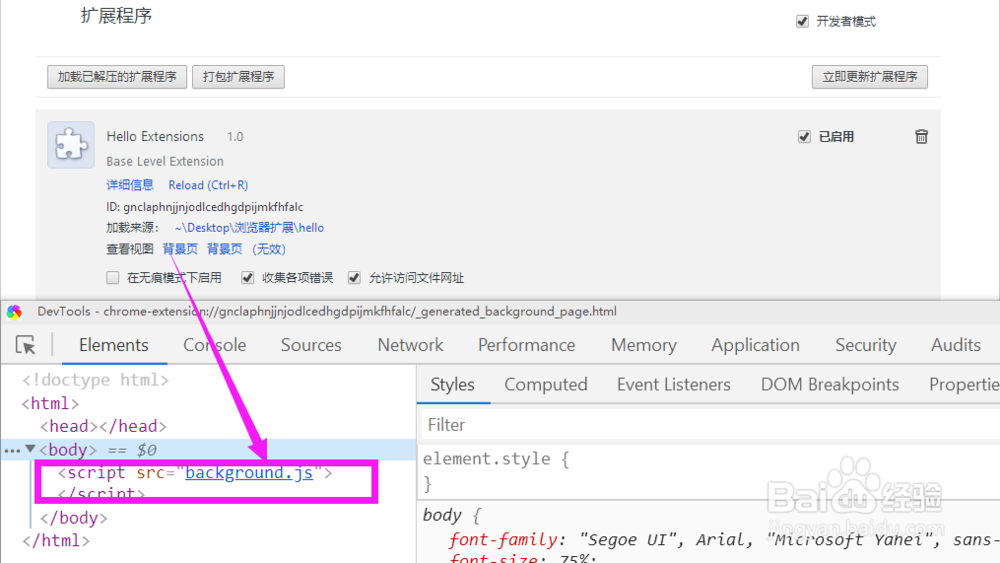Focus the styles Filter input field
1000x563 pixels.
[x=709, y=425]
